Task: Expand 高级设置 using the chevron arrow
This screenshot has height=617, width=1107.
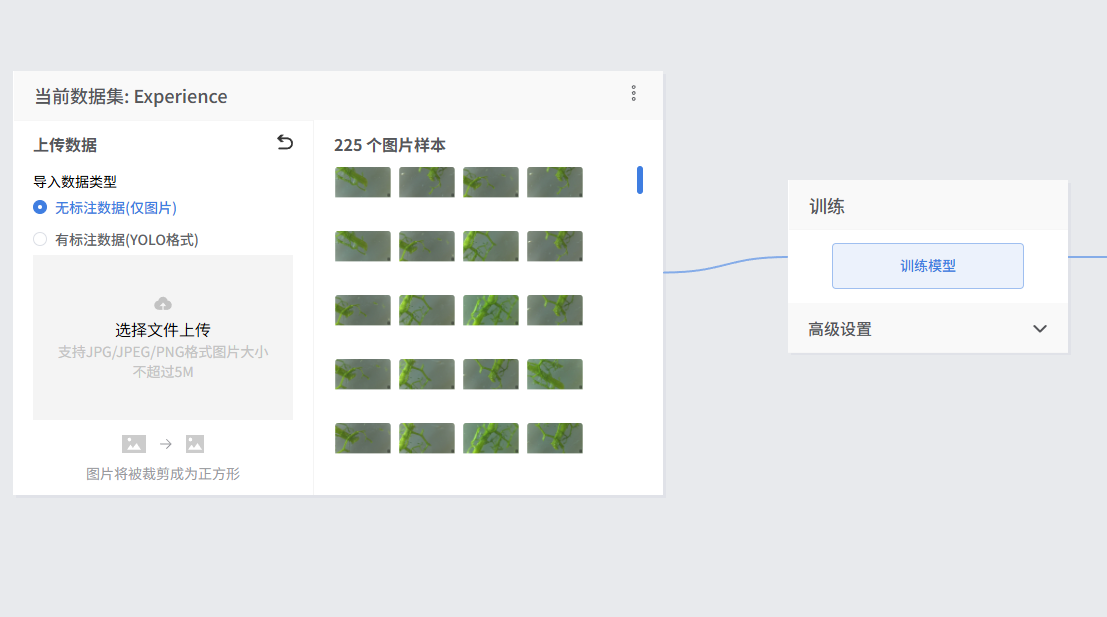Action: click(x=1040, y=329)
